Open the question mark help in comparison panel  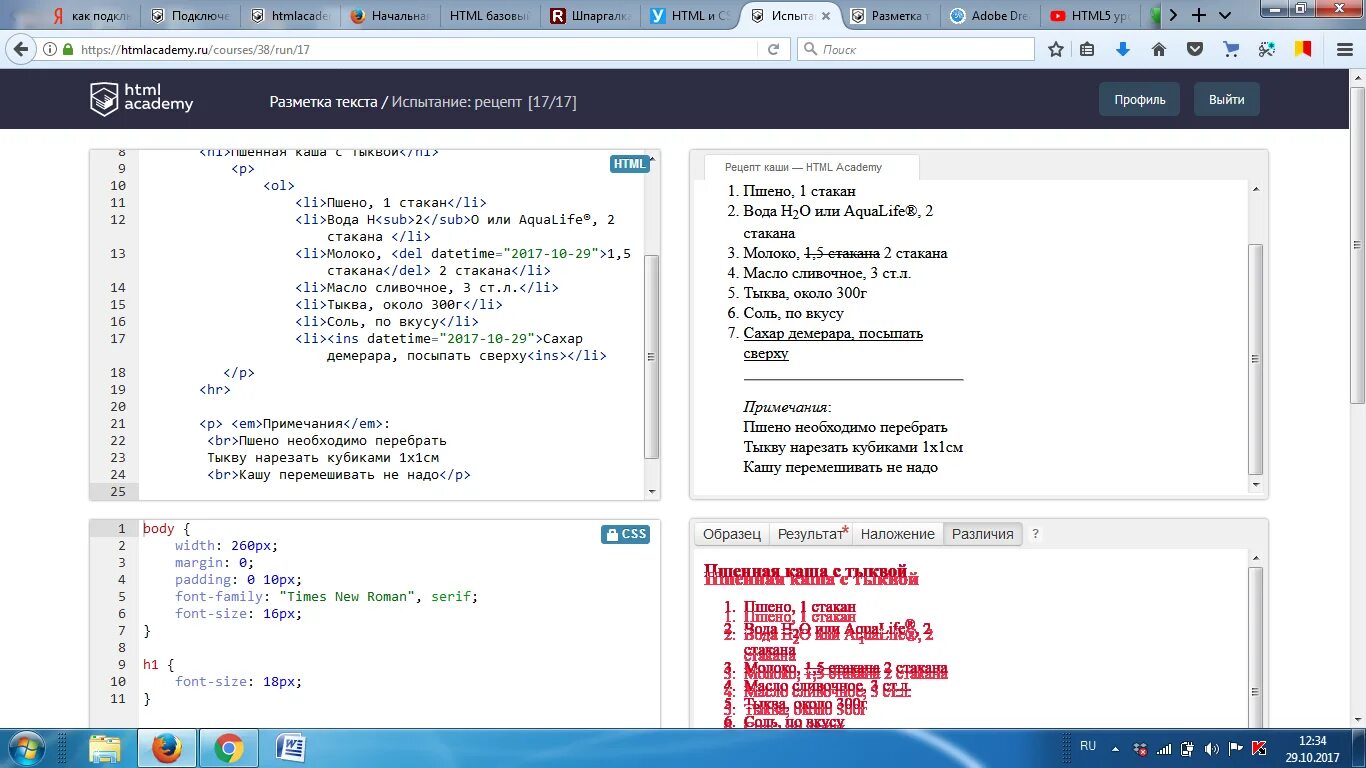(1035, 534)
